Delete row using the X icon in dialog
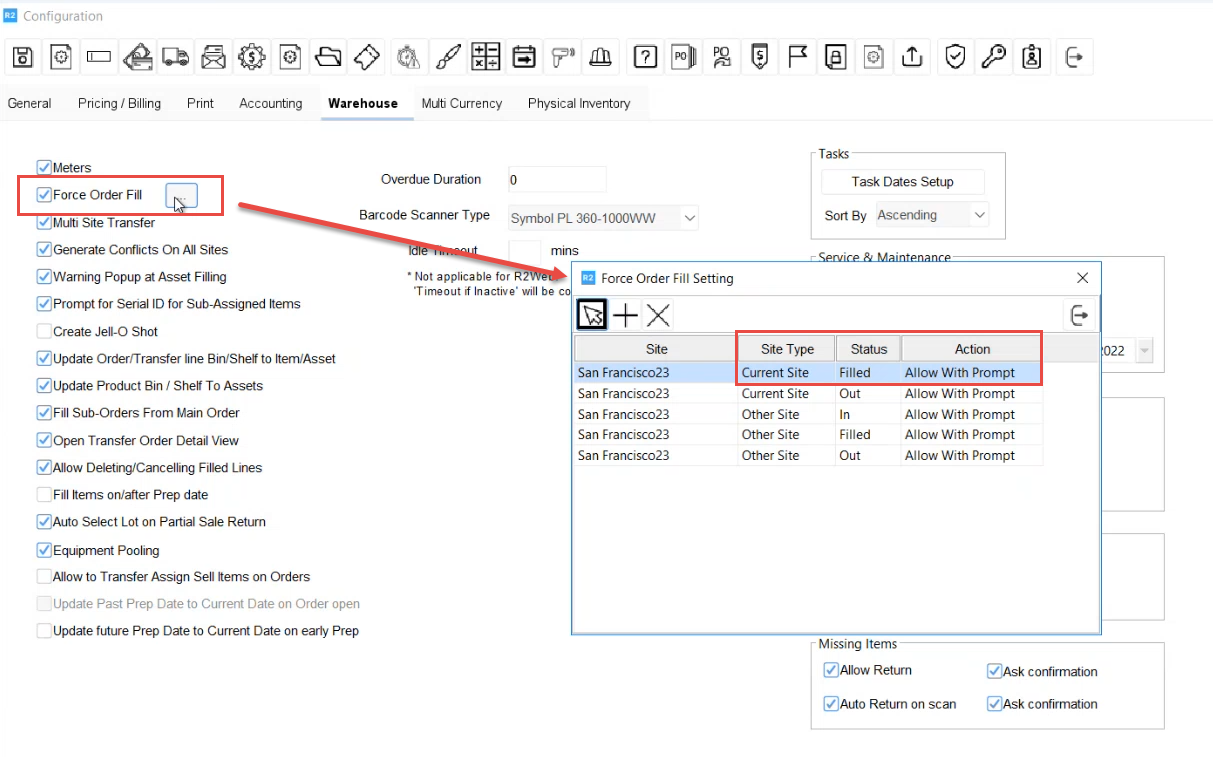1213x757 pixels. tap(658, 316)
